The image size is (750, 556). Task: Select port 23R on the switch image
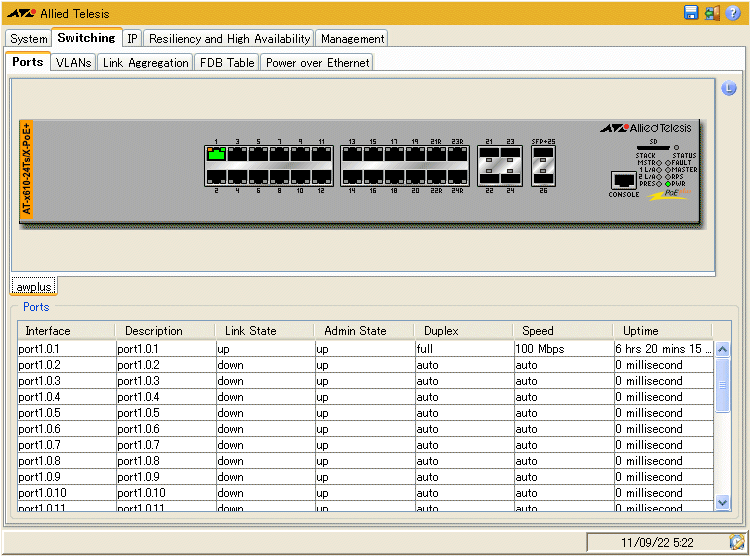pyautogui.click(x=457, y=154)
